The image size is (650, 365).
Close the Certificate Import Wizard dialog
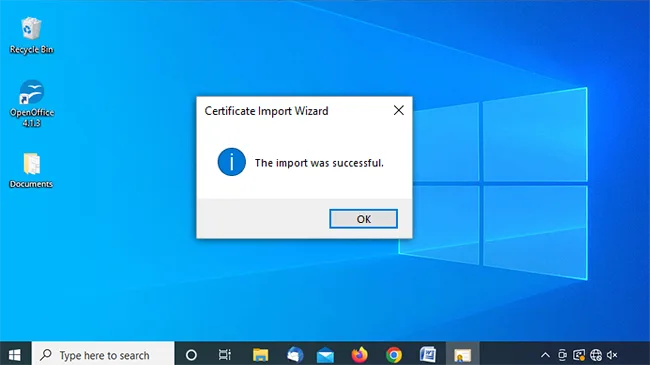pyautogui.click(x=399, y=110)
